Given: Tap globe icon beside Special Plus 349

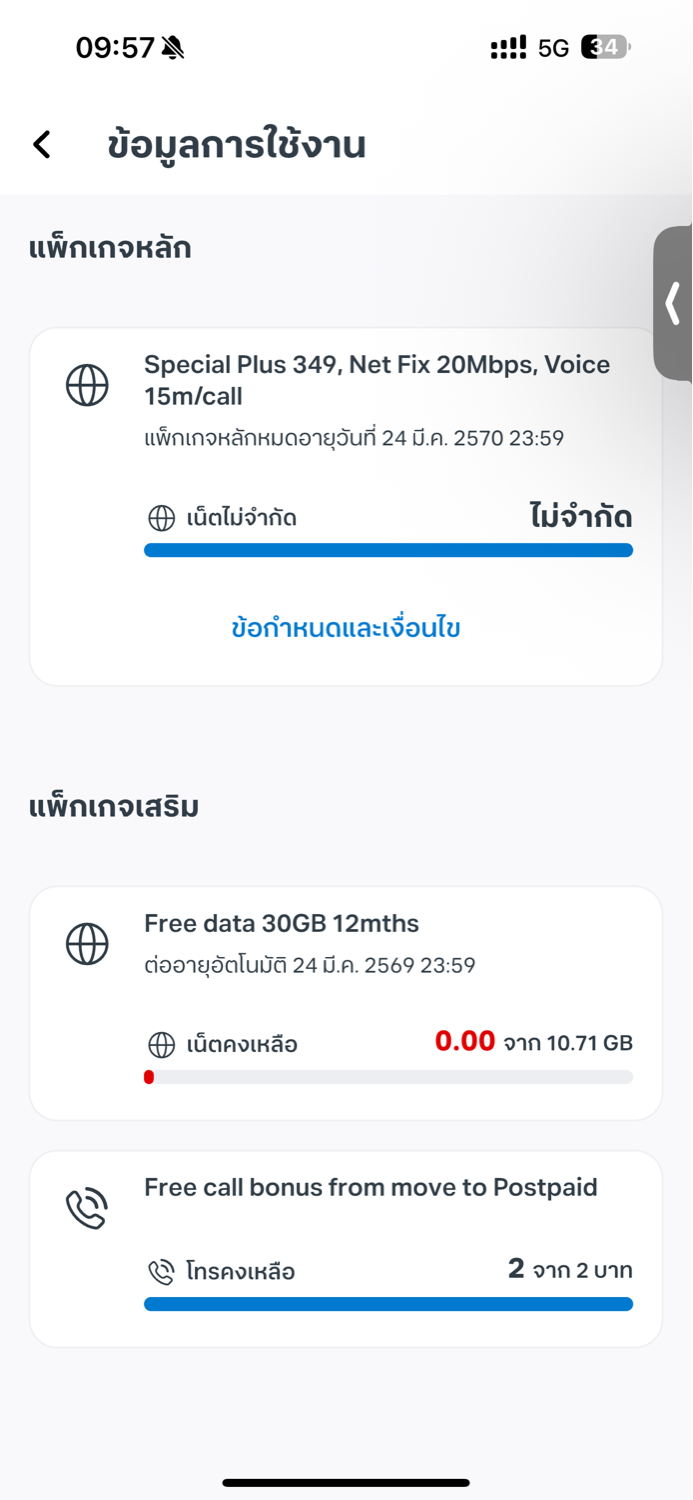Looking at the screenshot, I should click(87, 385).
